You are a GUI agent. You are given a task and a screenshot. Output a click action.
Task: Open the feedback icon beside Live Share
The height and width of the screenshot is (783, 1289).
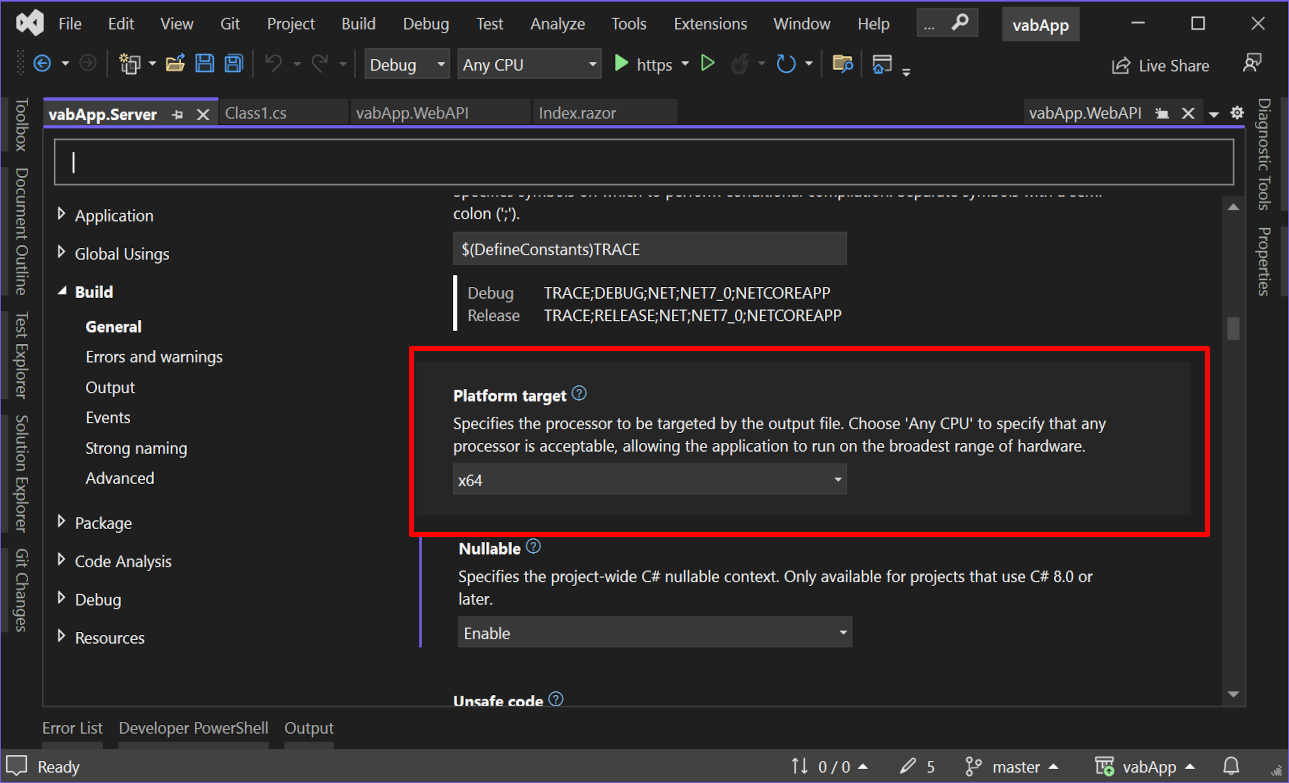(x=1252, y=64)
